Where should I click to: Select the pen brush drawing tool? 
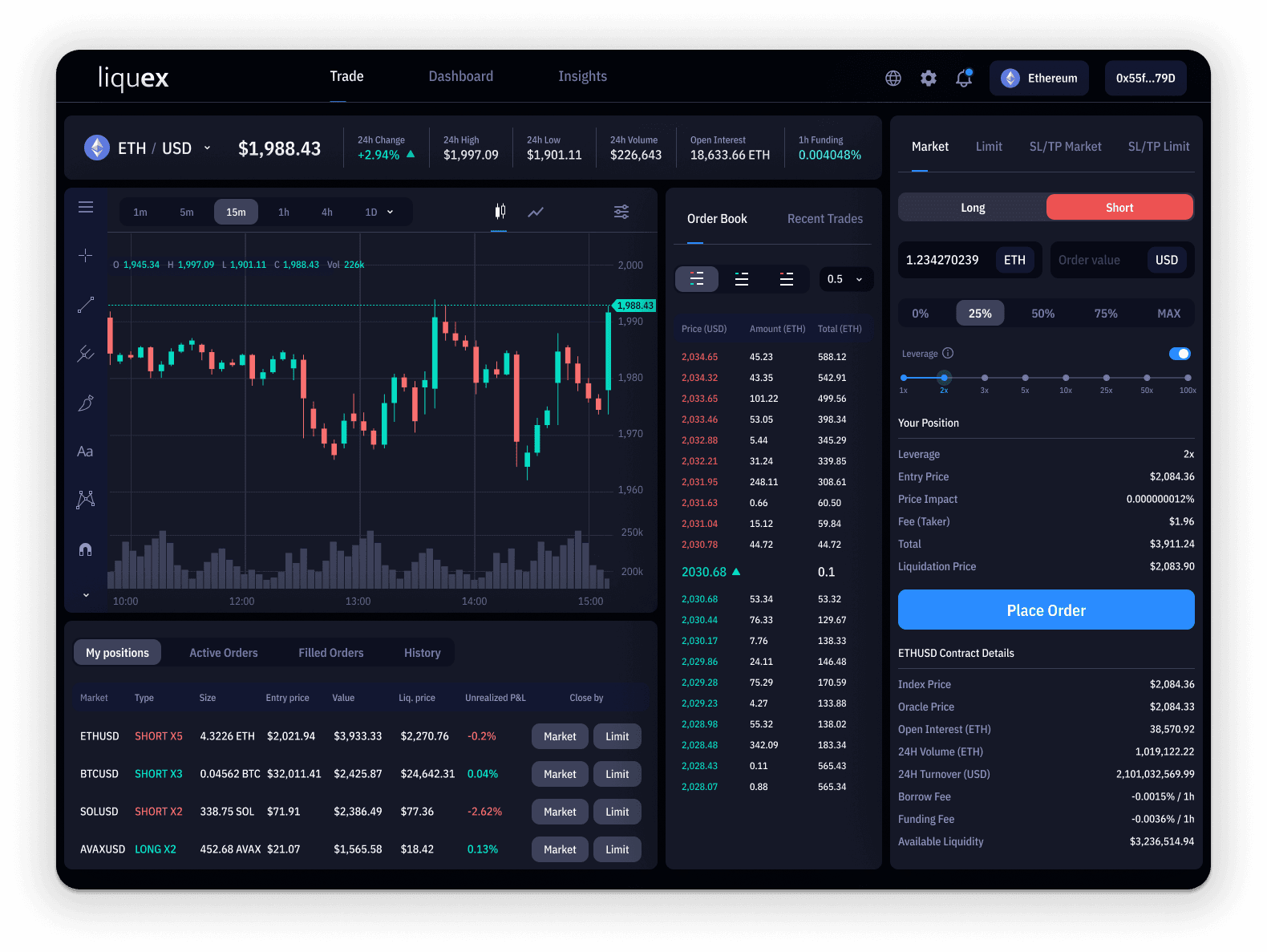click(x=86, y=403)
